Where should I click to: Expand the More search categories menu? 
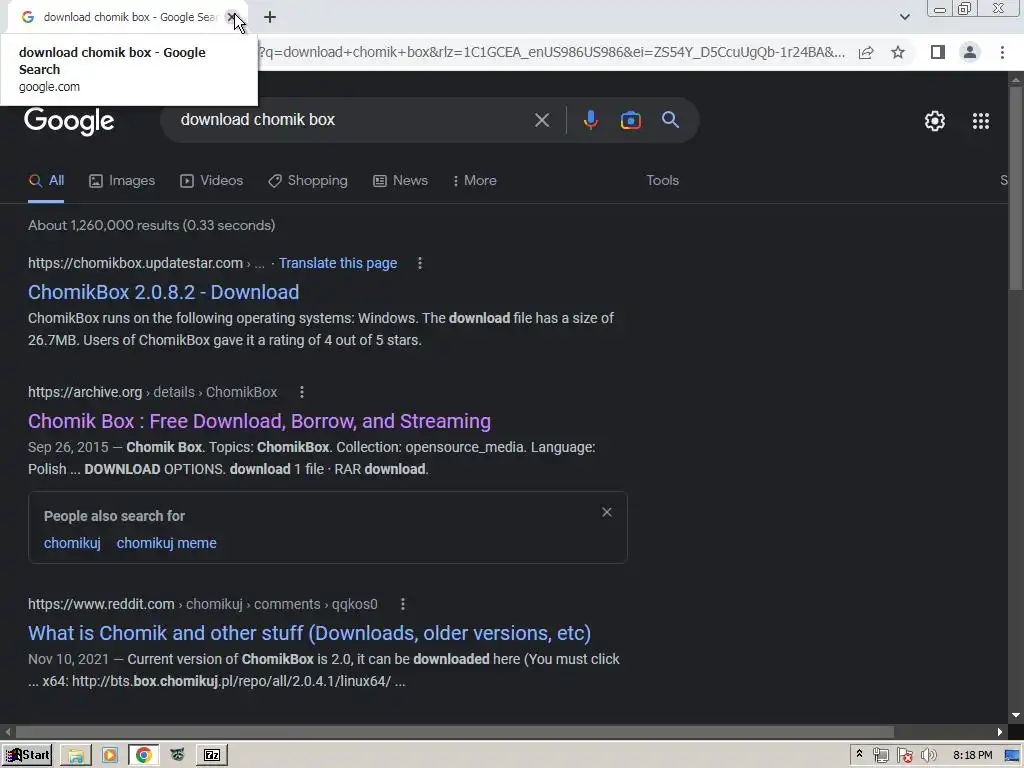click(474, 181)
